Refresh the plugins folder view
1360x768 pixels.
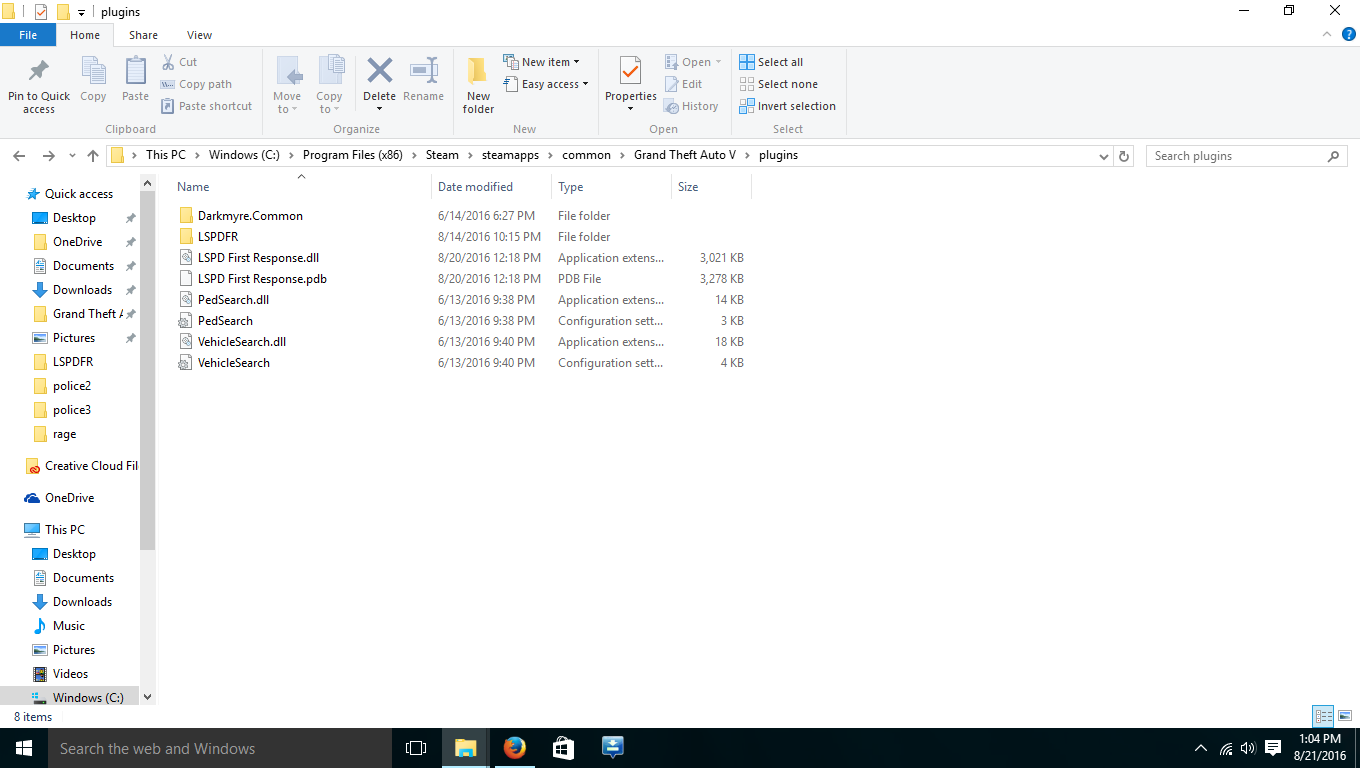tap(1124, 156)
